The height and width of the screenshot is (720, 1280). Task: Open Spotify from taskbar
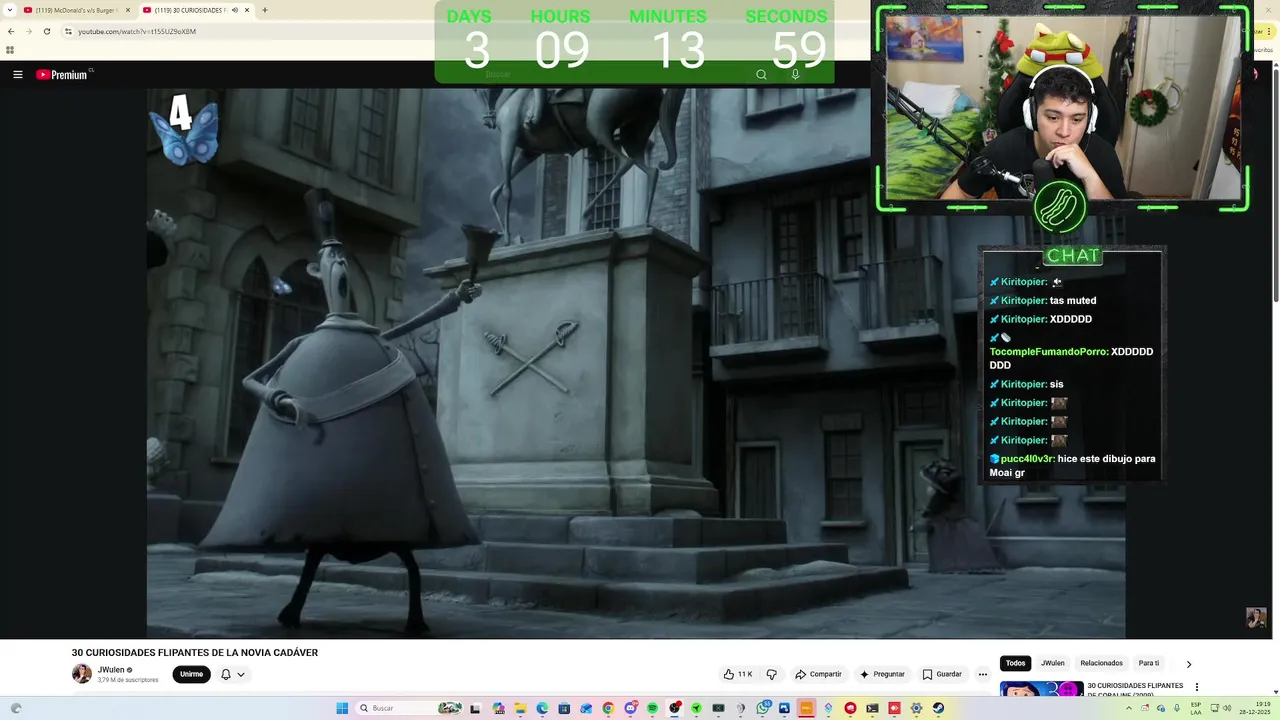pos(652,708)
